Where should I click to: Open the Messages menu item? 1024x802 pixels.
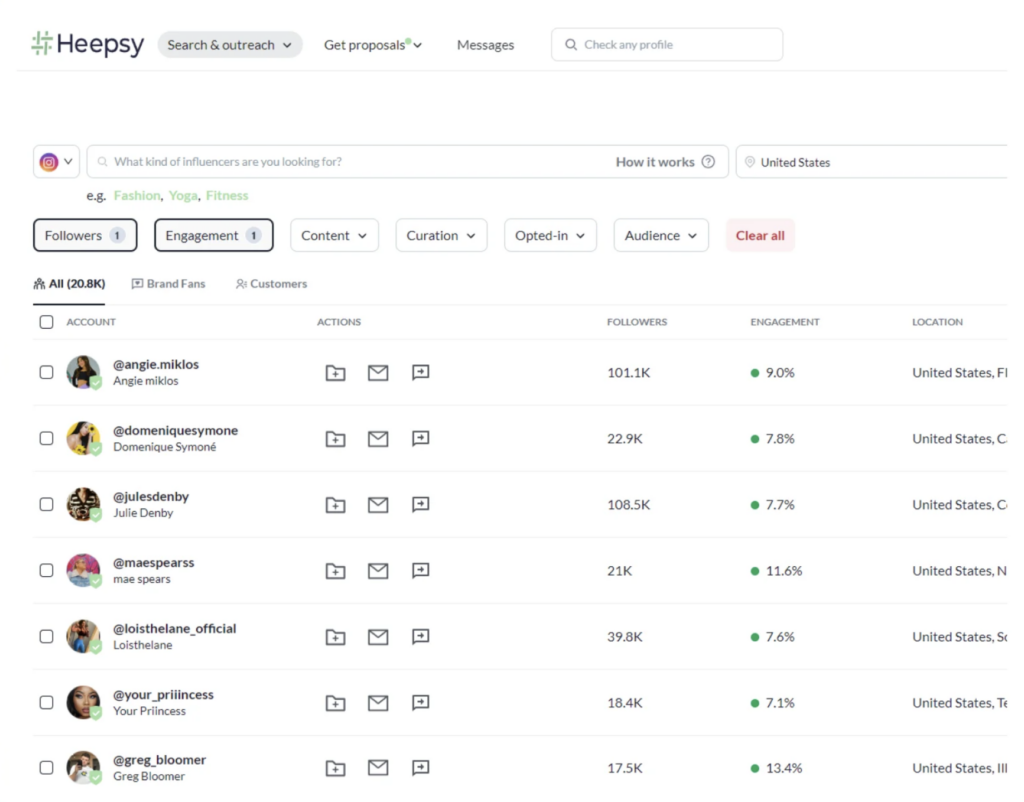point(485,45)
